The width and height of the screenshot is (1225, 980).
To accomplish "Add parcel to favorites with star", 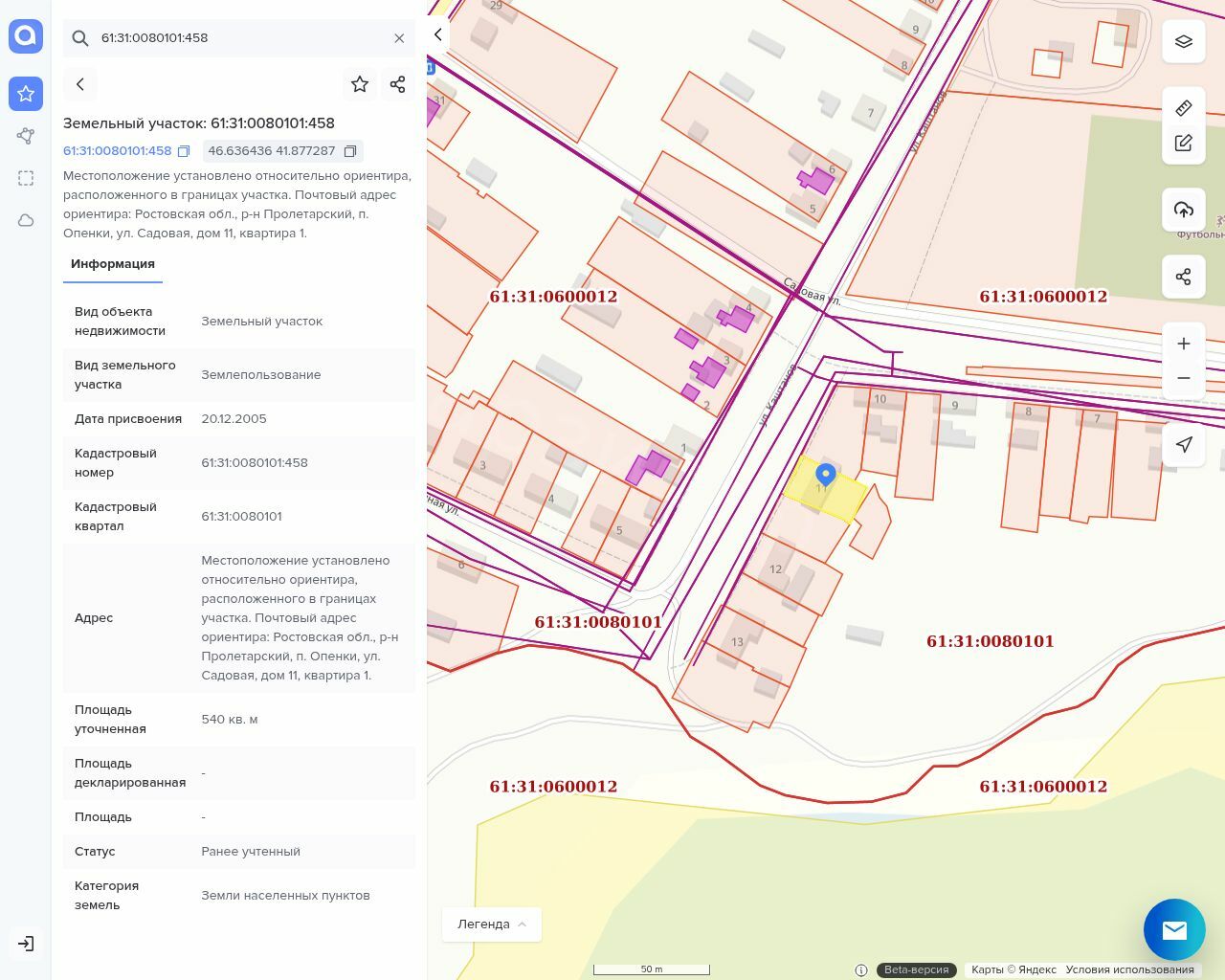I will point(360,84).
